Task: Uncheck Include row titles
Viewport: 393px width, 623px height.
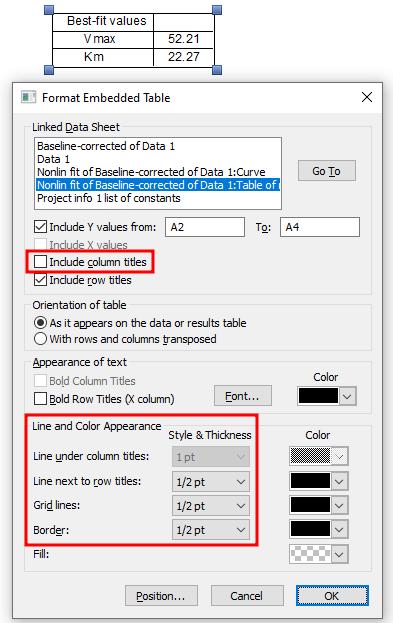Action: (x=40, y=280)
